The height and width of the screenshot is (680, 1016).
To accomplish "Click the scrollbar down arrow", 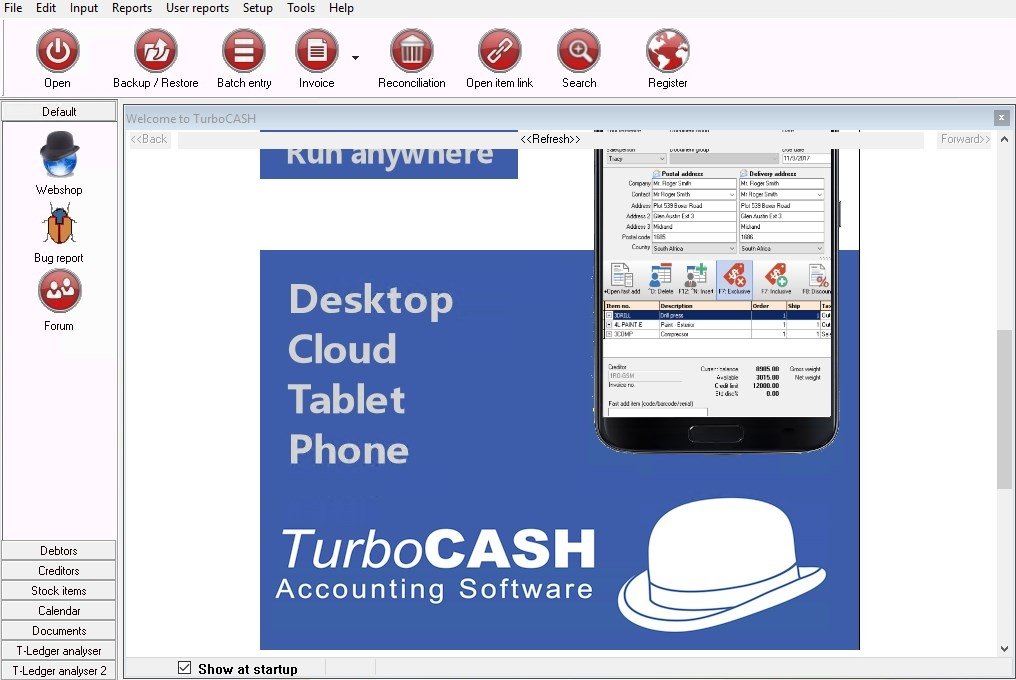I will (1004, 648).
